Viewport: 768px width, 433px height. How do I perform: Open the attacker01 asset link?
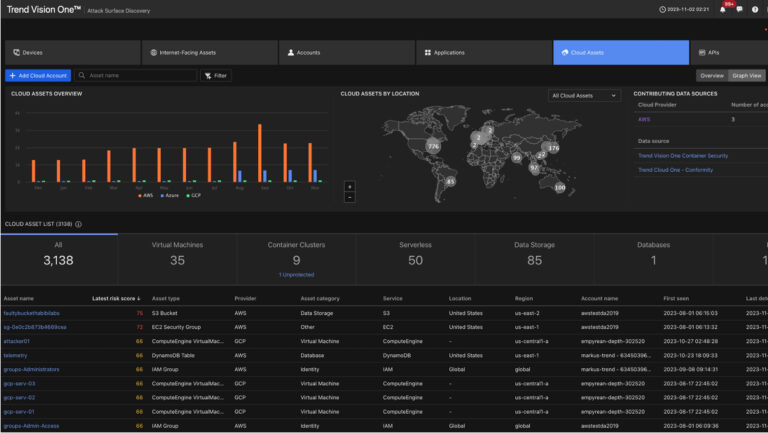pyautogui.click(x=17, y=341)
